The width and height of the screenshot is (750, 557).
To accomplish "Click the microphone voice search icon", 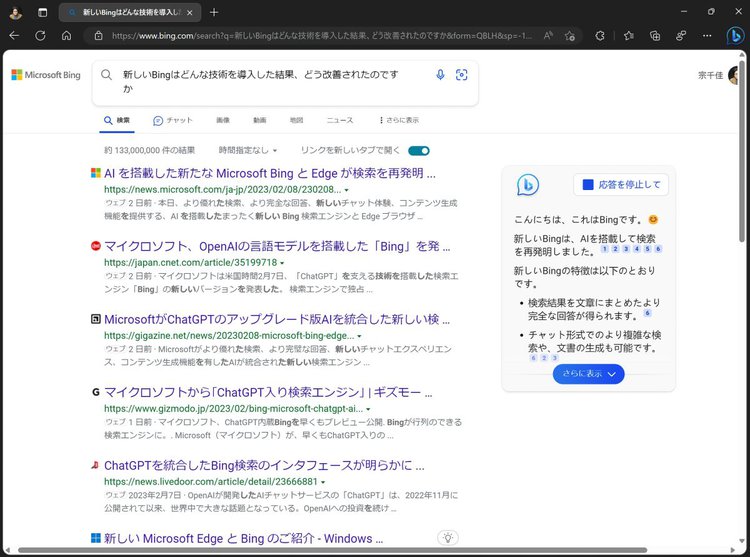I will [440, 75].
